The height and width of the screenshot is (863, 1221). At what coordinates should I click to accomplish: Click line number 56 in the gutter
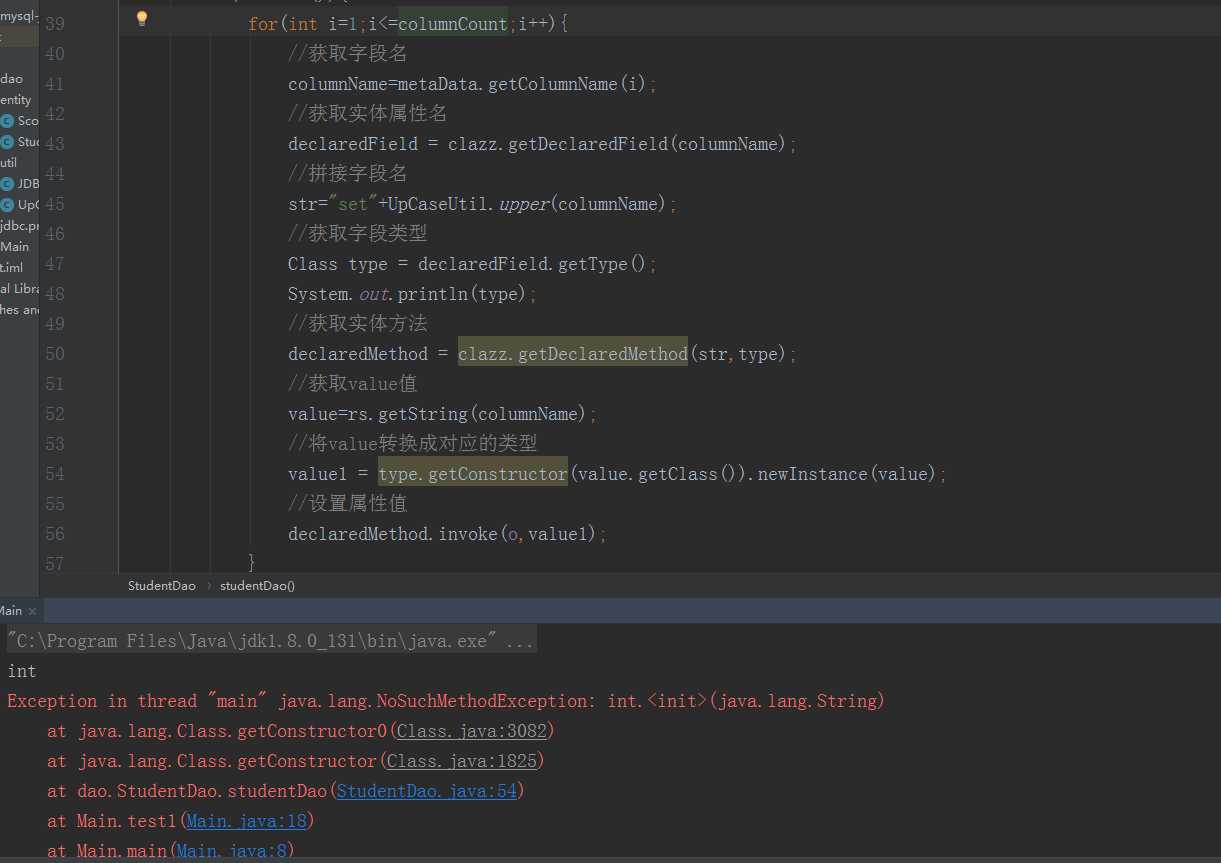(x=54, y=534)
